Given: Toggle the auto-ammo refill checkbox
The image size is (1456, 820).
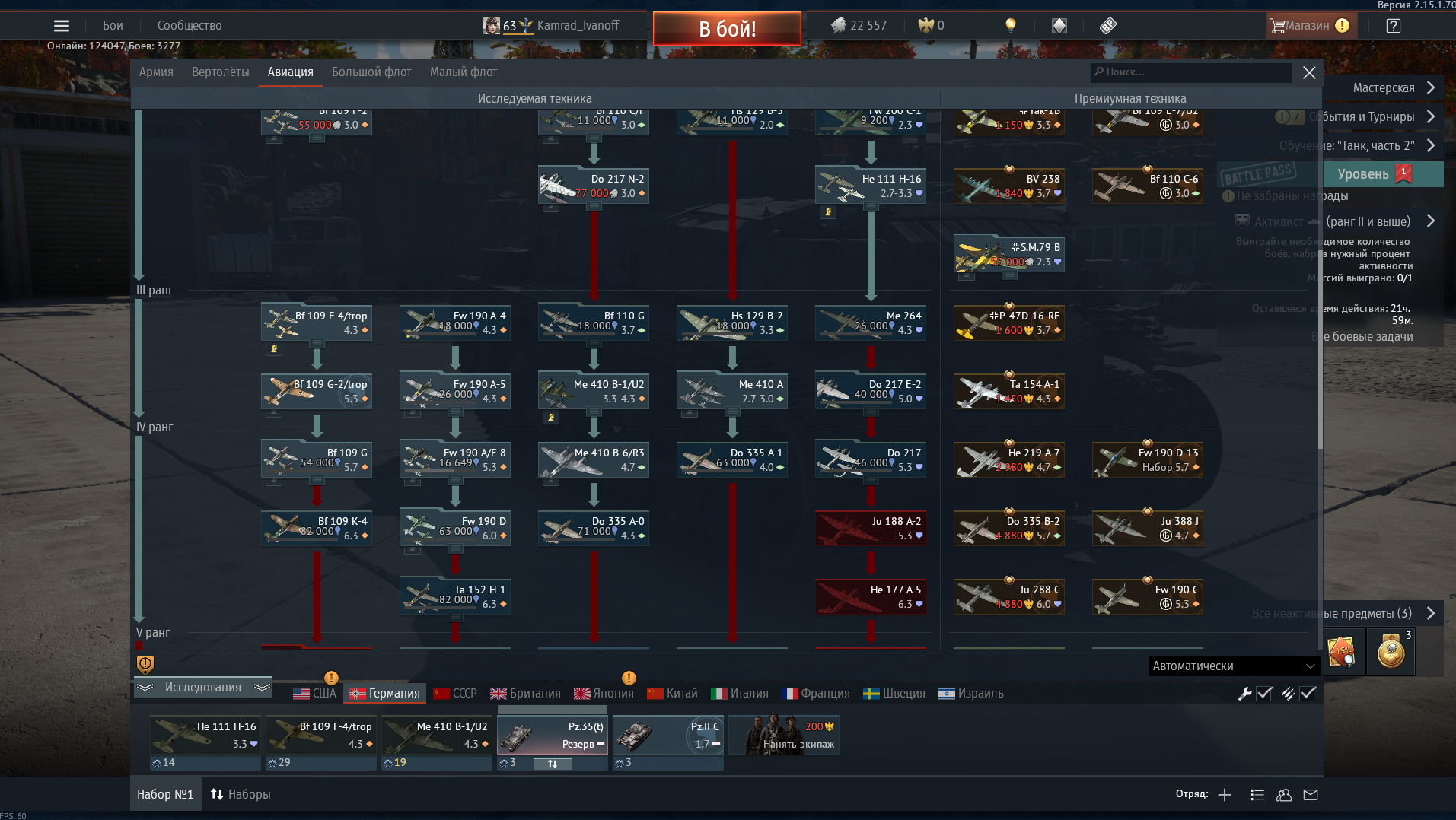Looking at the screenshot, I should pos(1308,693).
